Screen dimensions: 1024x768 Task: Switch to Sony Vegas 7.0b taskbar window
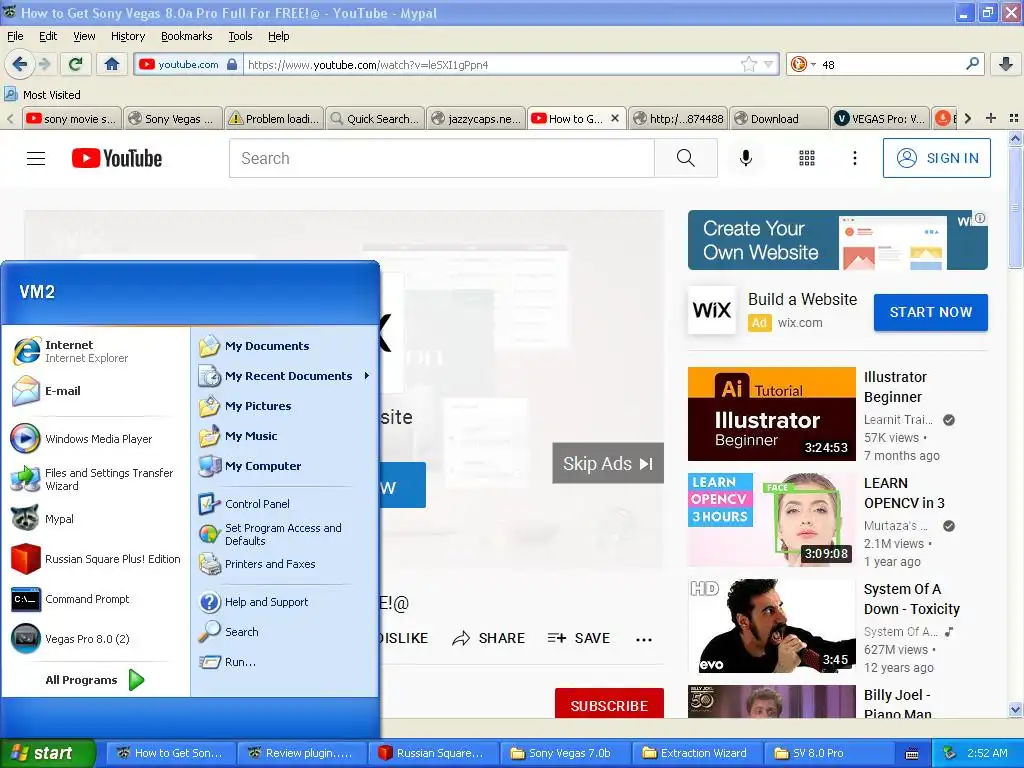coord(566,753)
